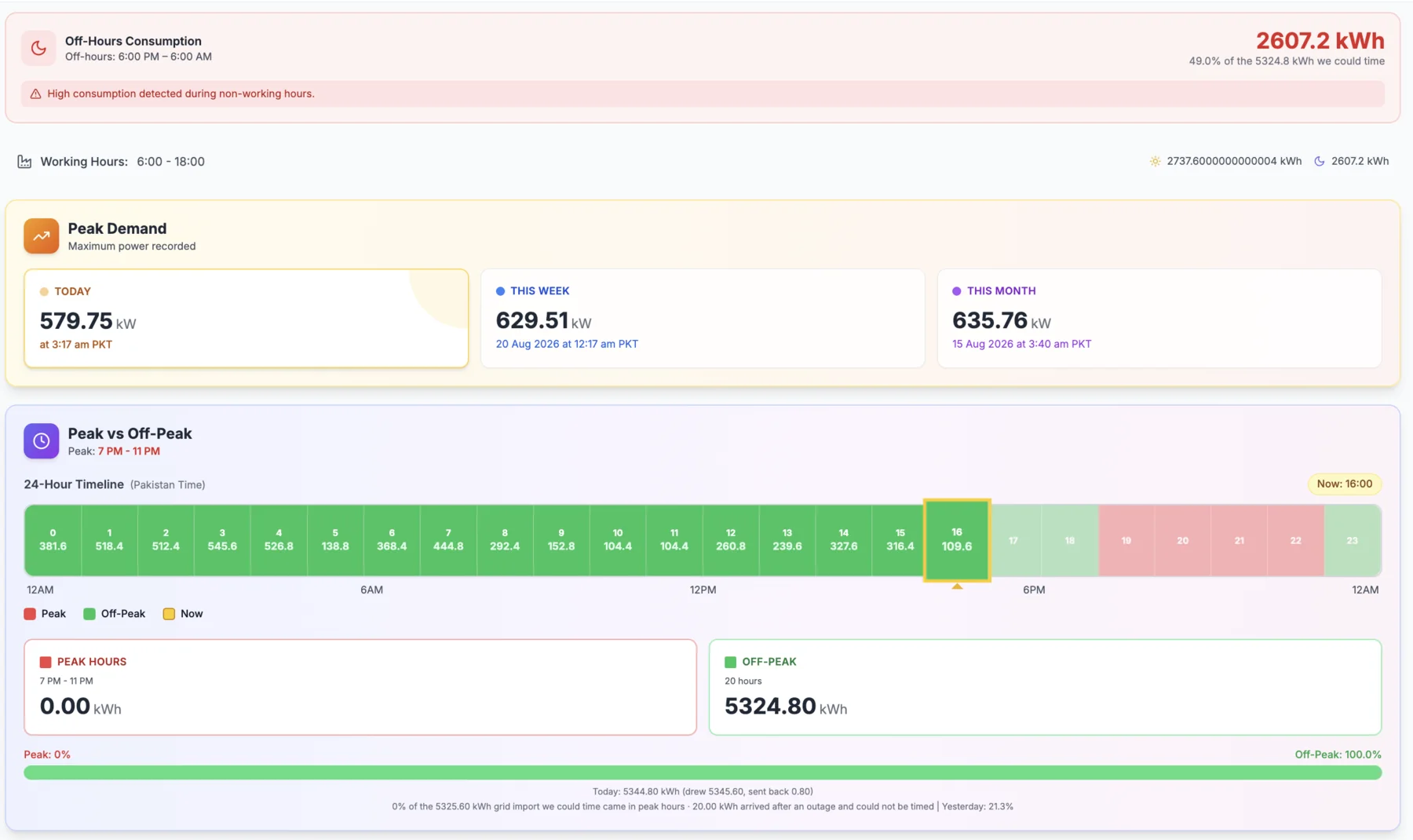Screen dimensions: 1413x840
Task: Select the faded hour 23 block
Action: pyautogui.click(x=1353, y=540)
